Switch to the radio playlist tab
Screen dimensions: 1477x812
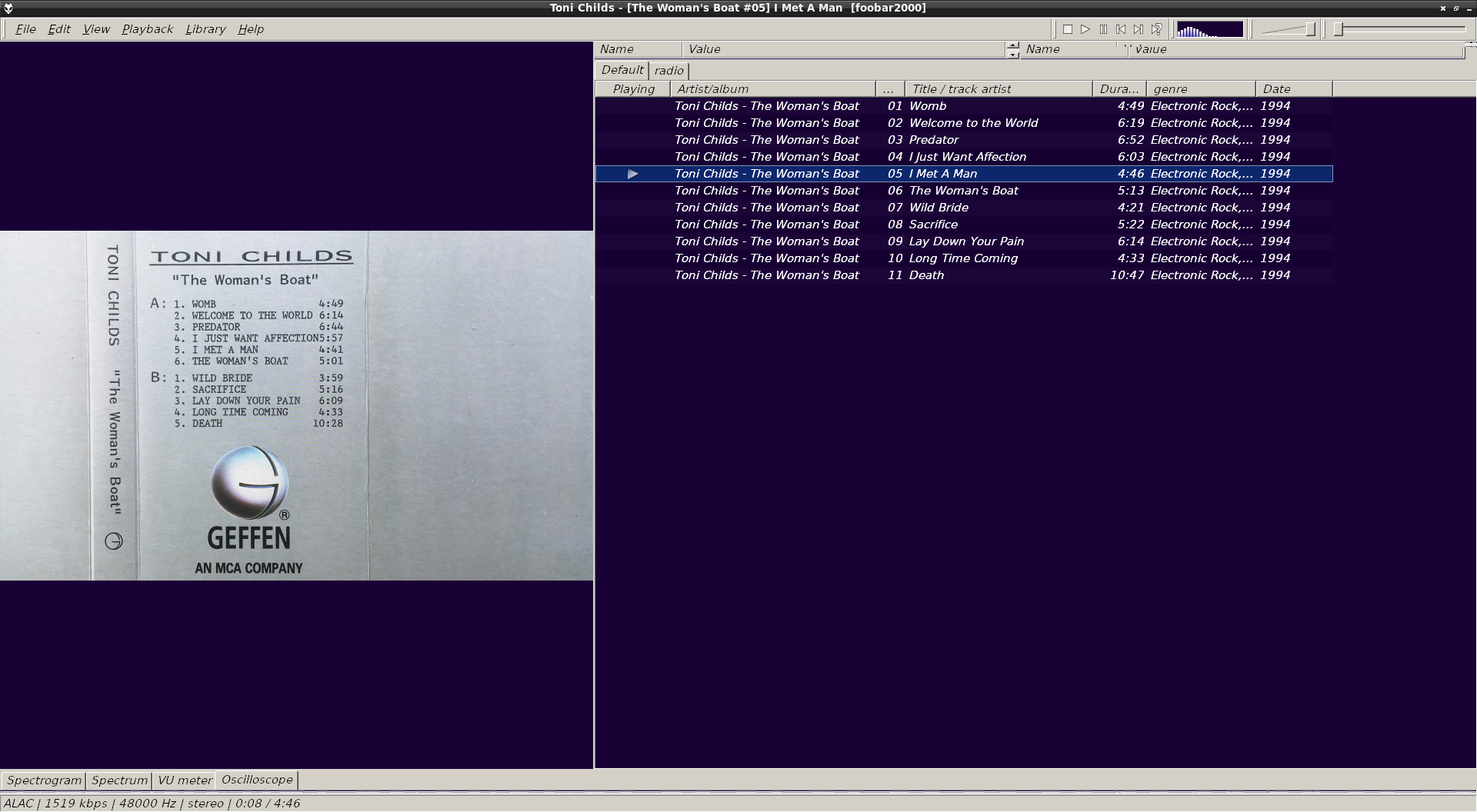(x=669, y=71)
